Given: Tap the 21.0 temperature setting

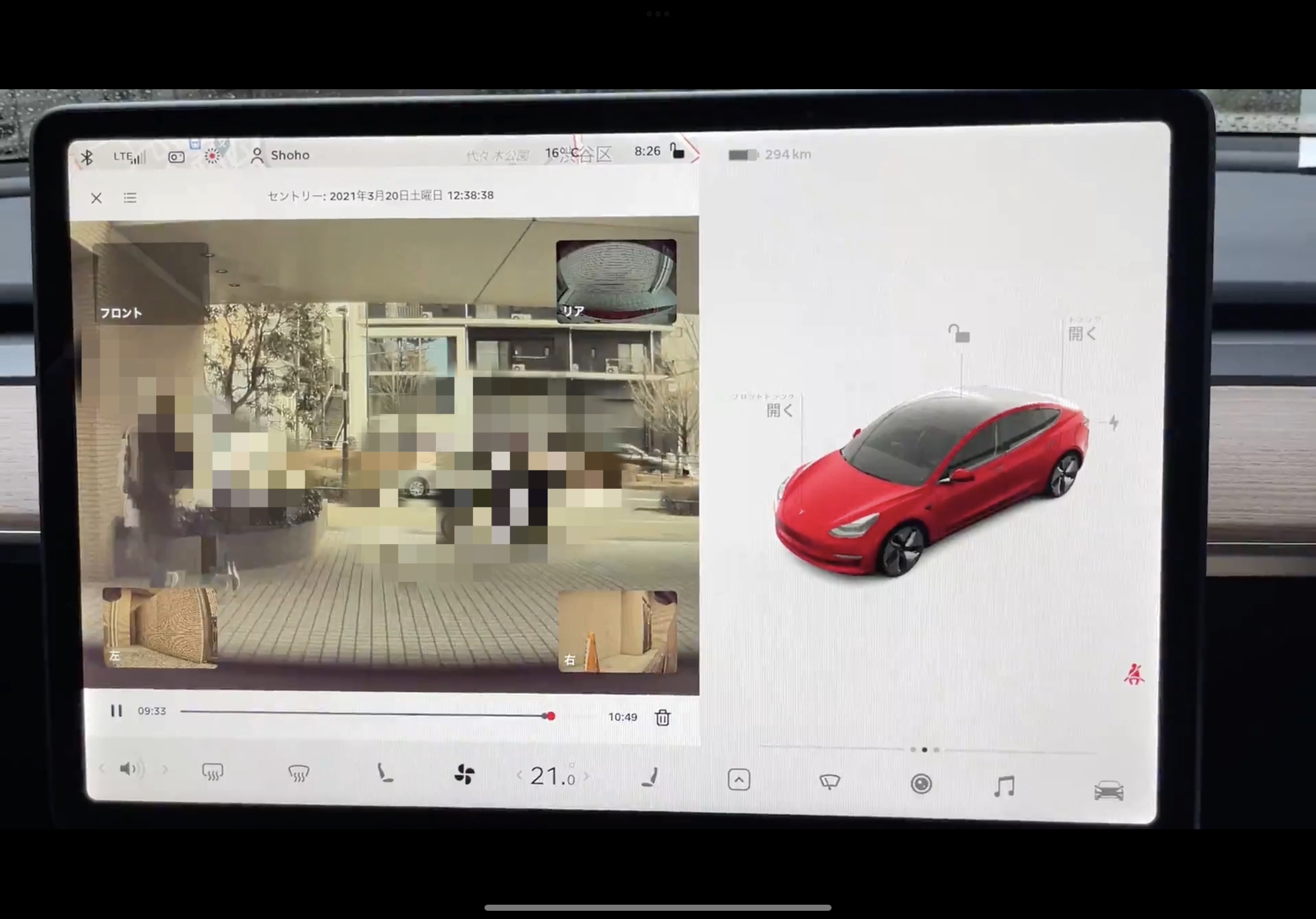Looking at the screenshot, I should pos(552,776).
